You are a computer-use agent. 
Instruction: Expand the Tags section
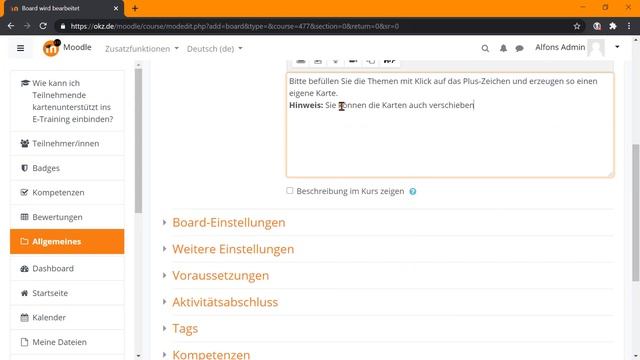[185, 329]
